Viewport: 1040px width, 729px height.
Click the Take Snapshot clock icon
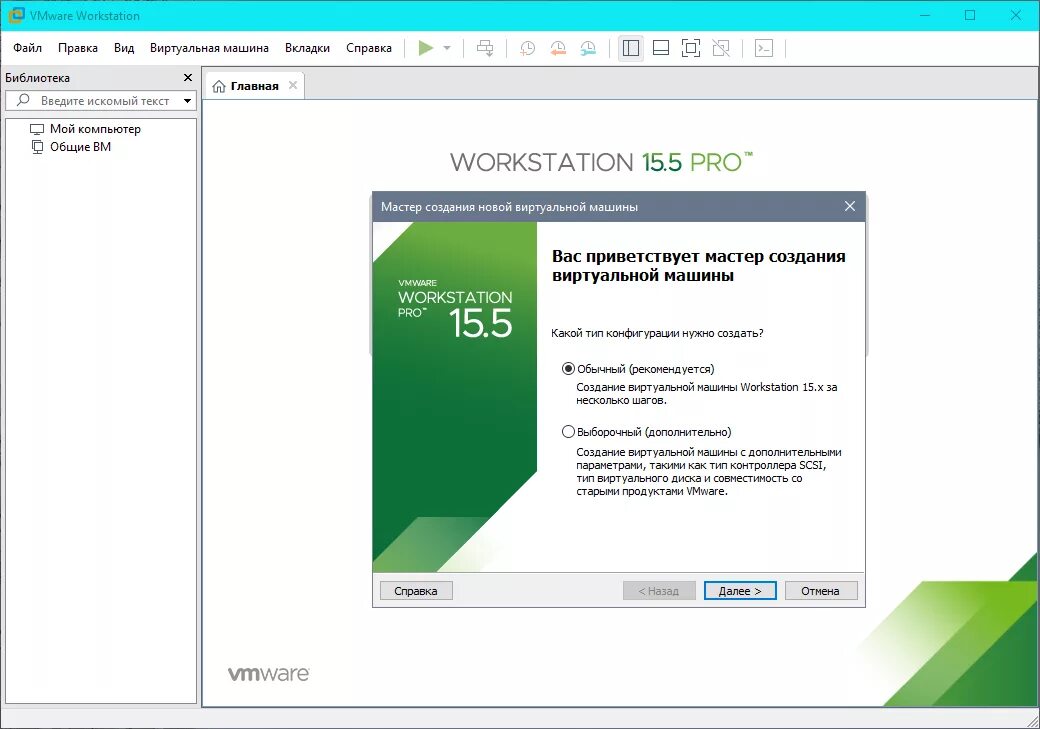coord(527,48)
